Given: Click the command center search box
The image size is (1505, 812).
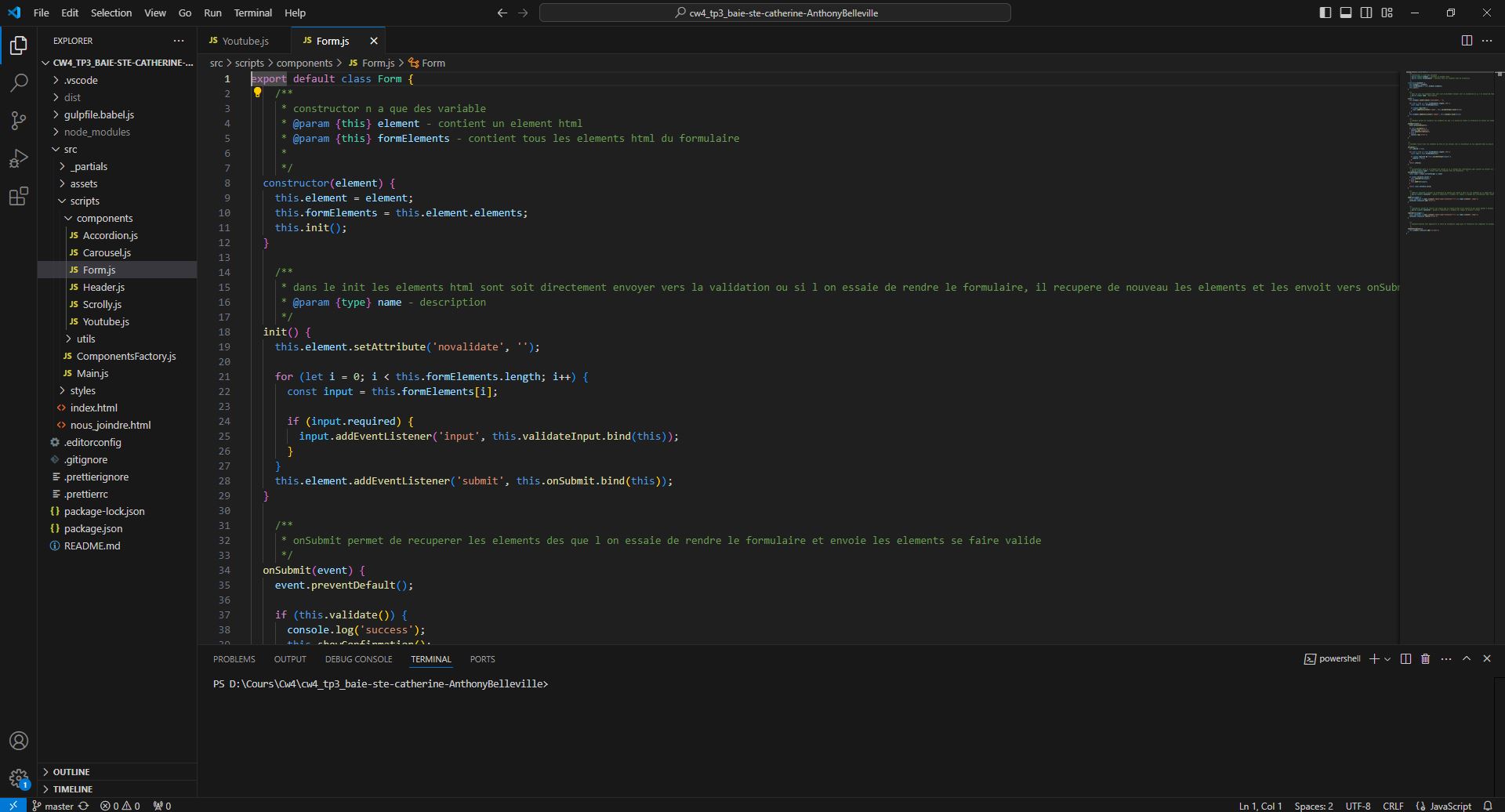Looking at the screenshot, I should [775, 13].
